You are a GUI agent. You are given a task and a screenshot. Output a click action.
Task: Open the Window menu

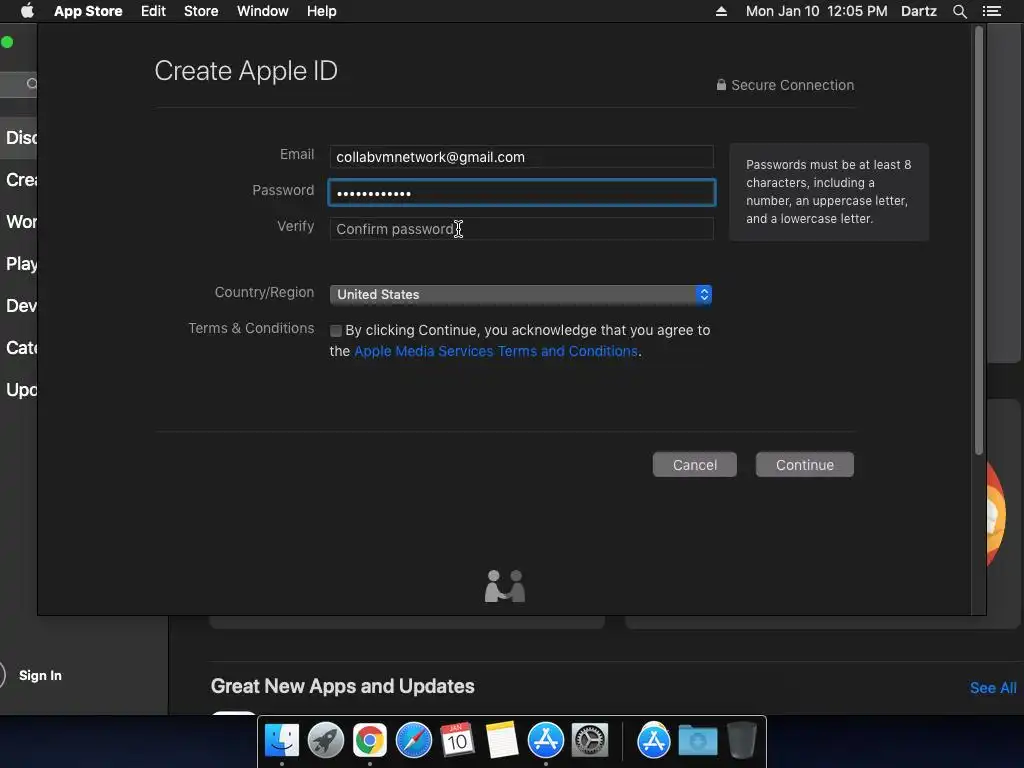coord(263,11)
